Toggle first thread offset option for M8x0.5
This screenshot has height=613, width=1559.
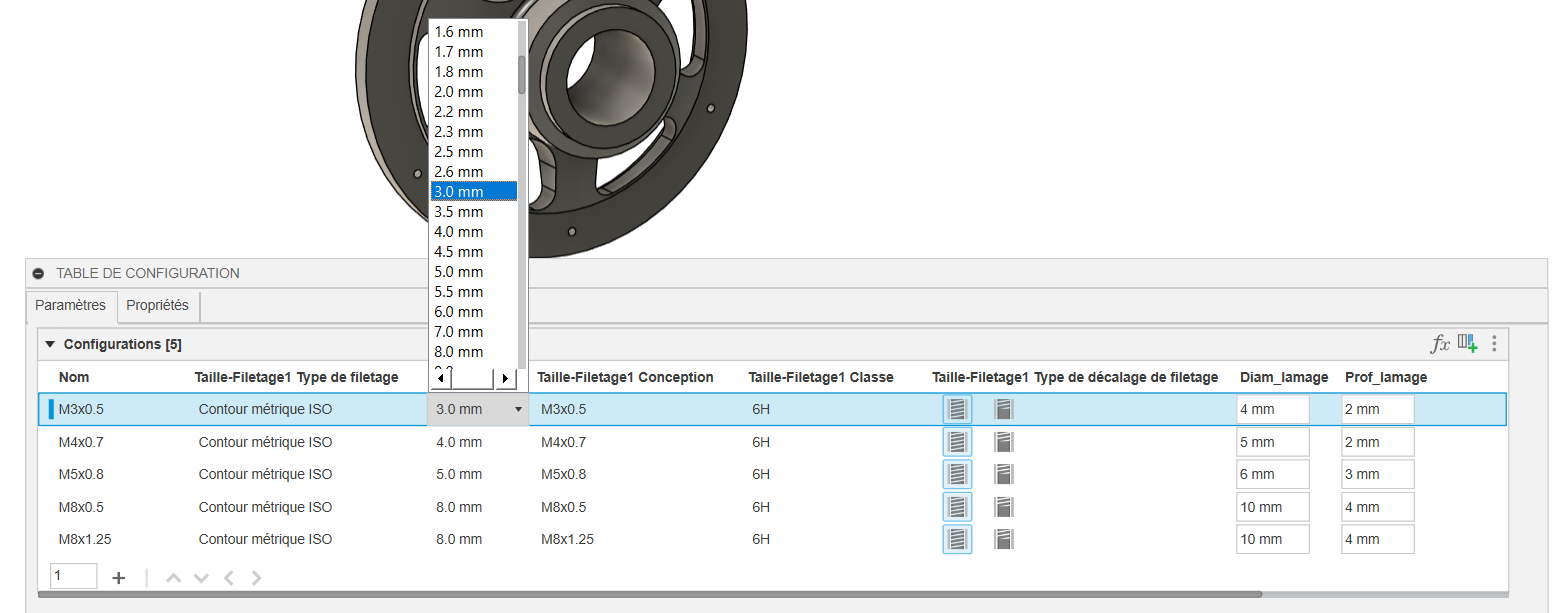point(957,507)
